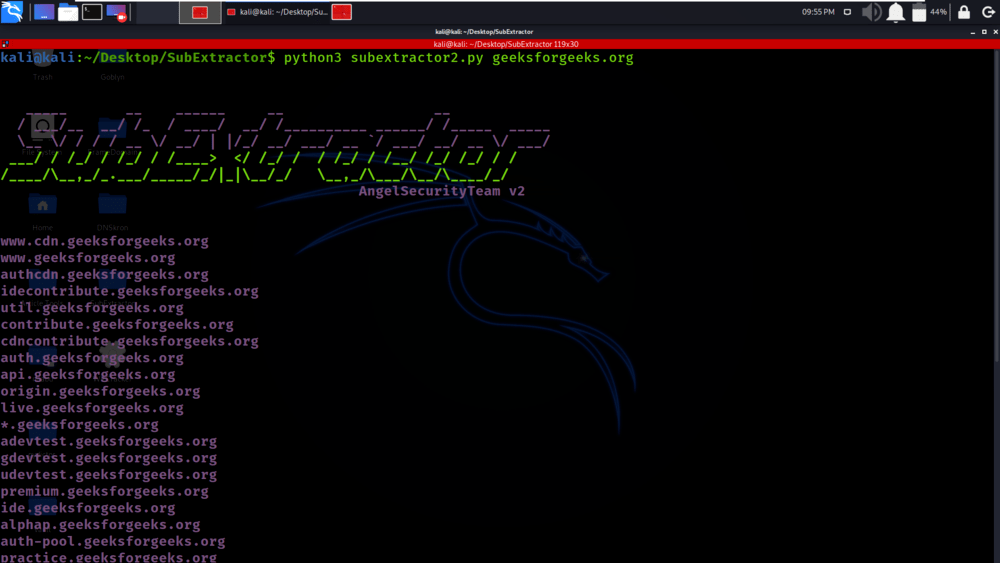
Task: Open the Kali applications menu dragon icon
Action: point(12,11)
